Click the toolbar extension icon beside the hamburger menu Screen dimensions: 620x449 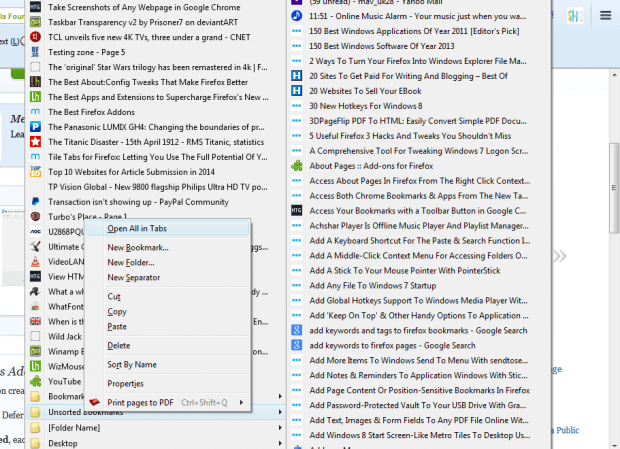575,16
